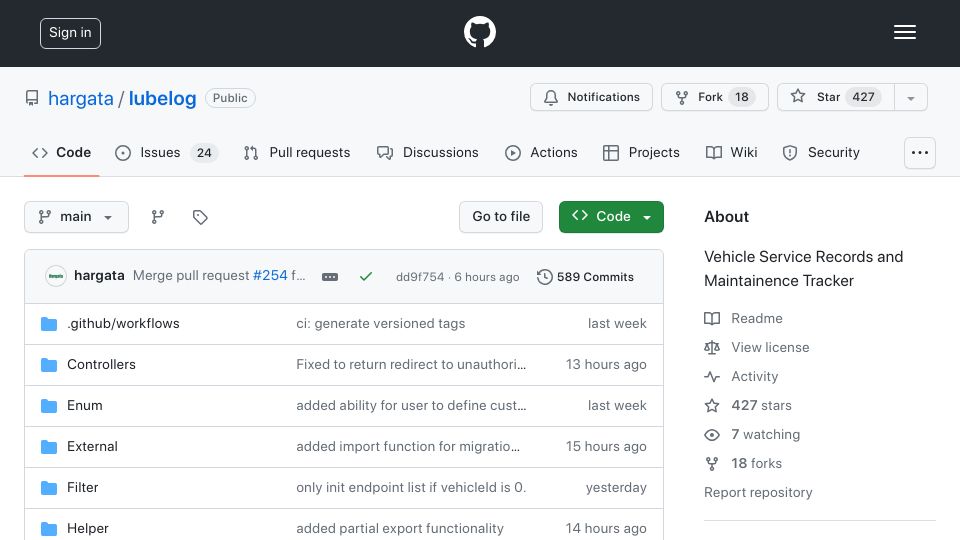Image resolution: width=960 pixels, height=540 pixels.
Task: View branches using the branch icon
Action: [158, 217]
